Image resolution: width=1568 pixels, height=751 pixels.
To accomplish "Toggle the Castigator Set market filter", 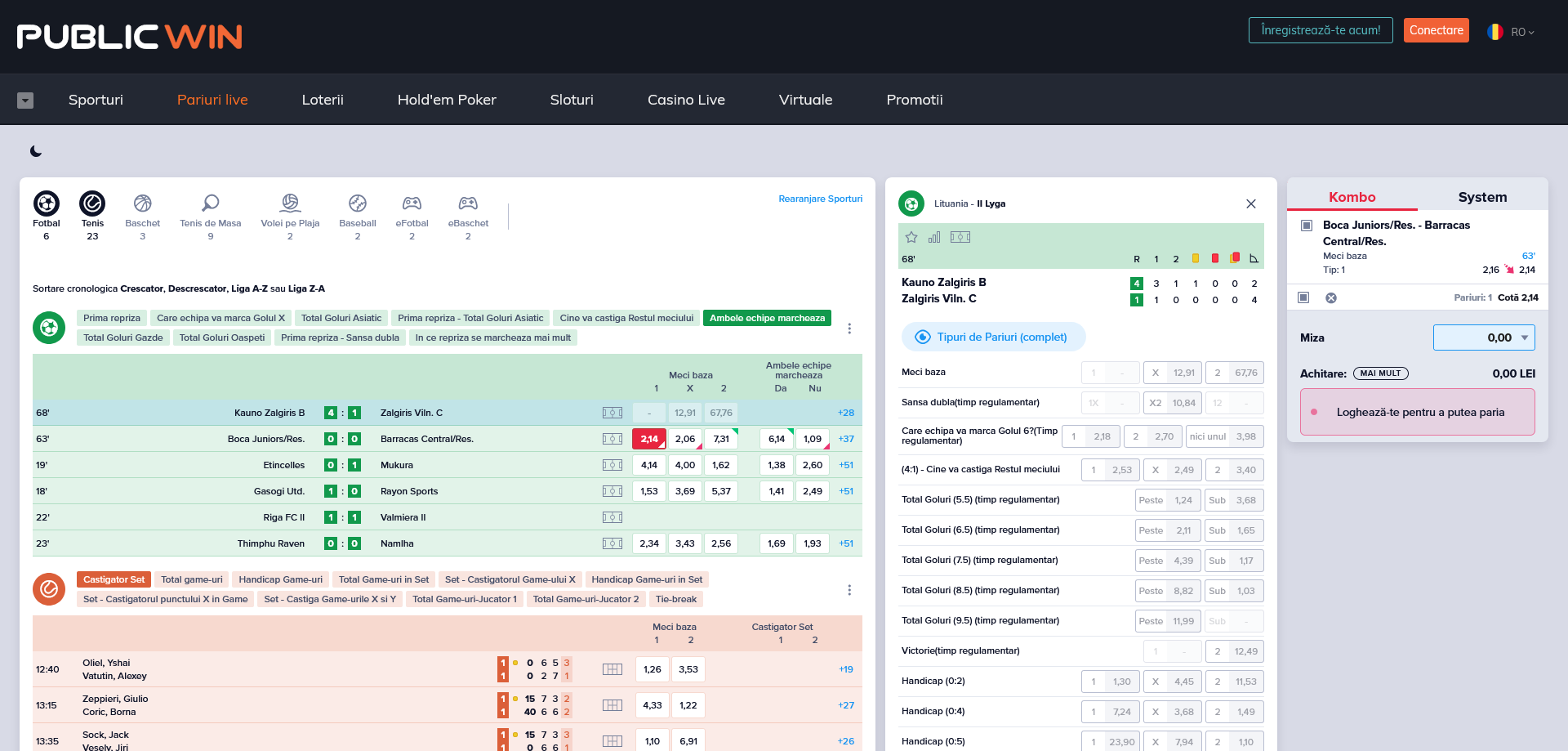I will (x=114, y=579).
